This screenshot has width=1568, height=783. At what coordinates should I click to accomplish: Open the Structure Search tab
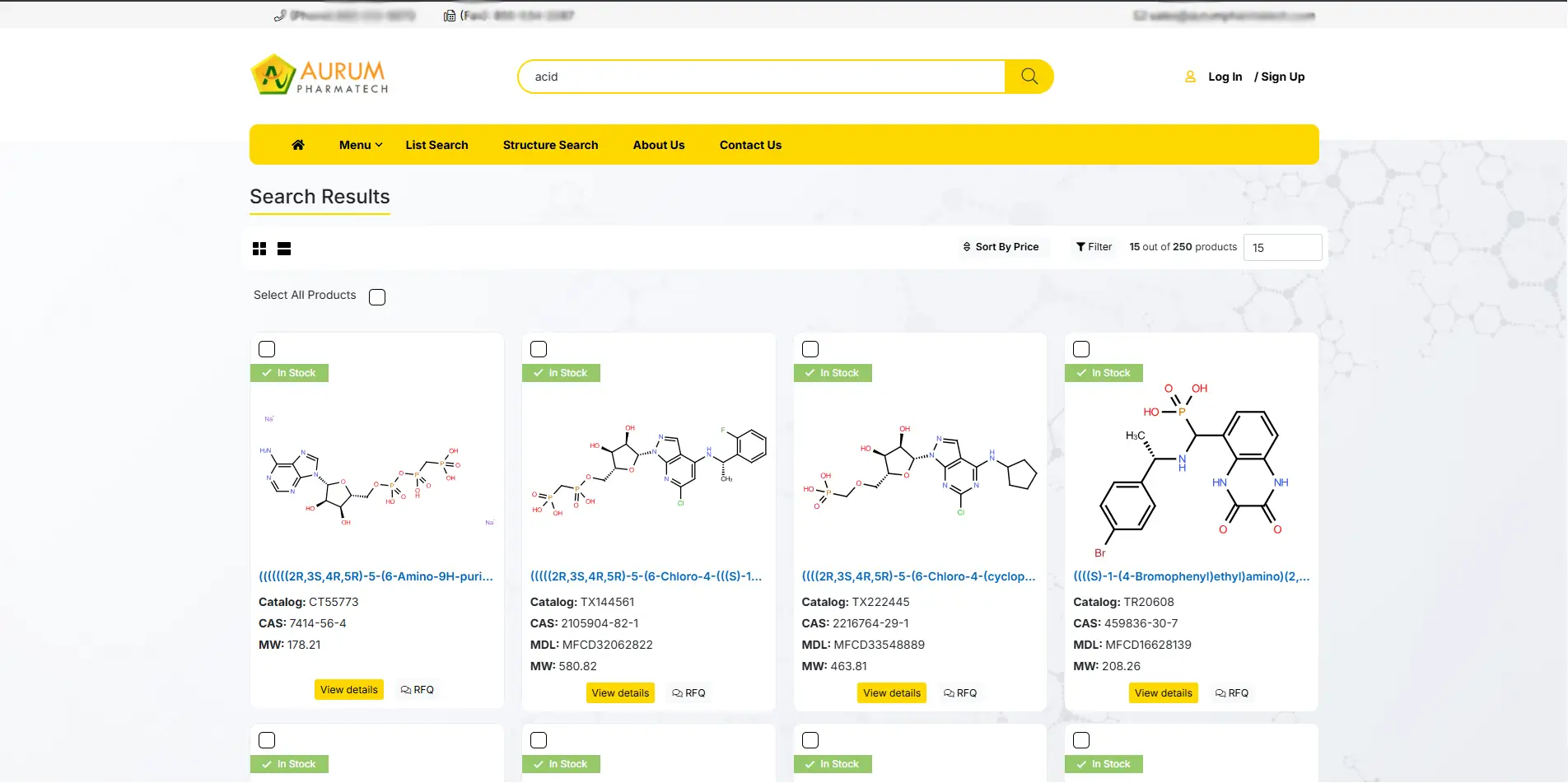coord(550,145)
